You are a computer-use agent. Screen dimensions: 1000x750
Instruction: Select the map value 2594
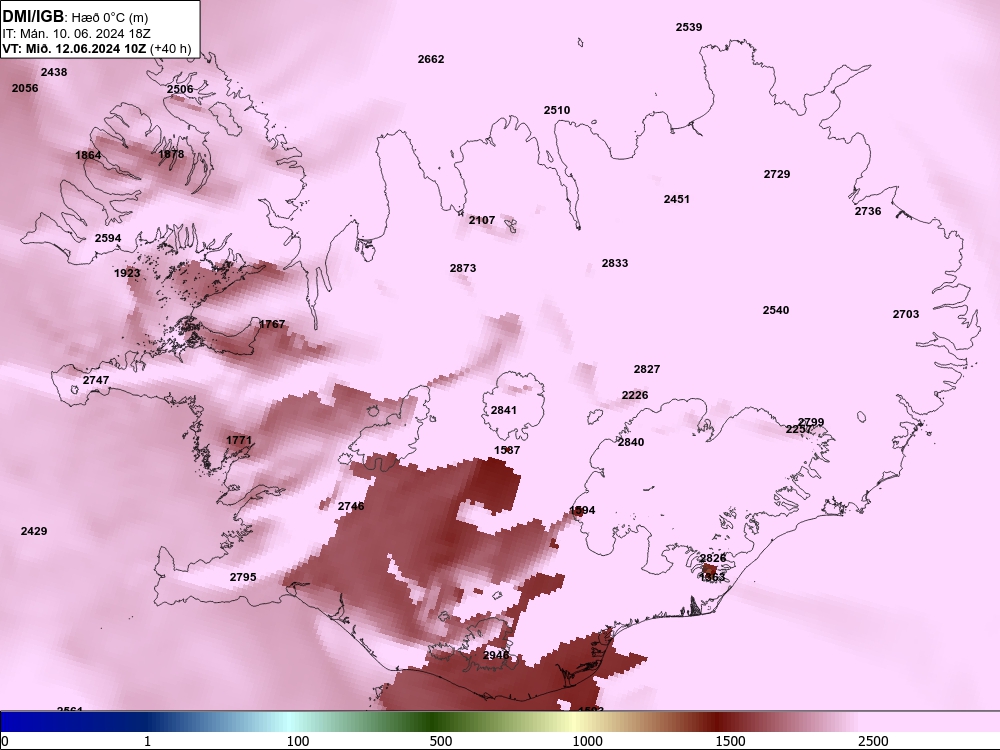coord(108,238)
